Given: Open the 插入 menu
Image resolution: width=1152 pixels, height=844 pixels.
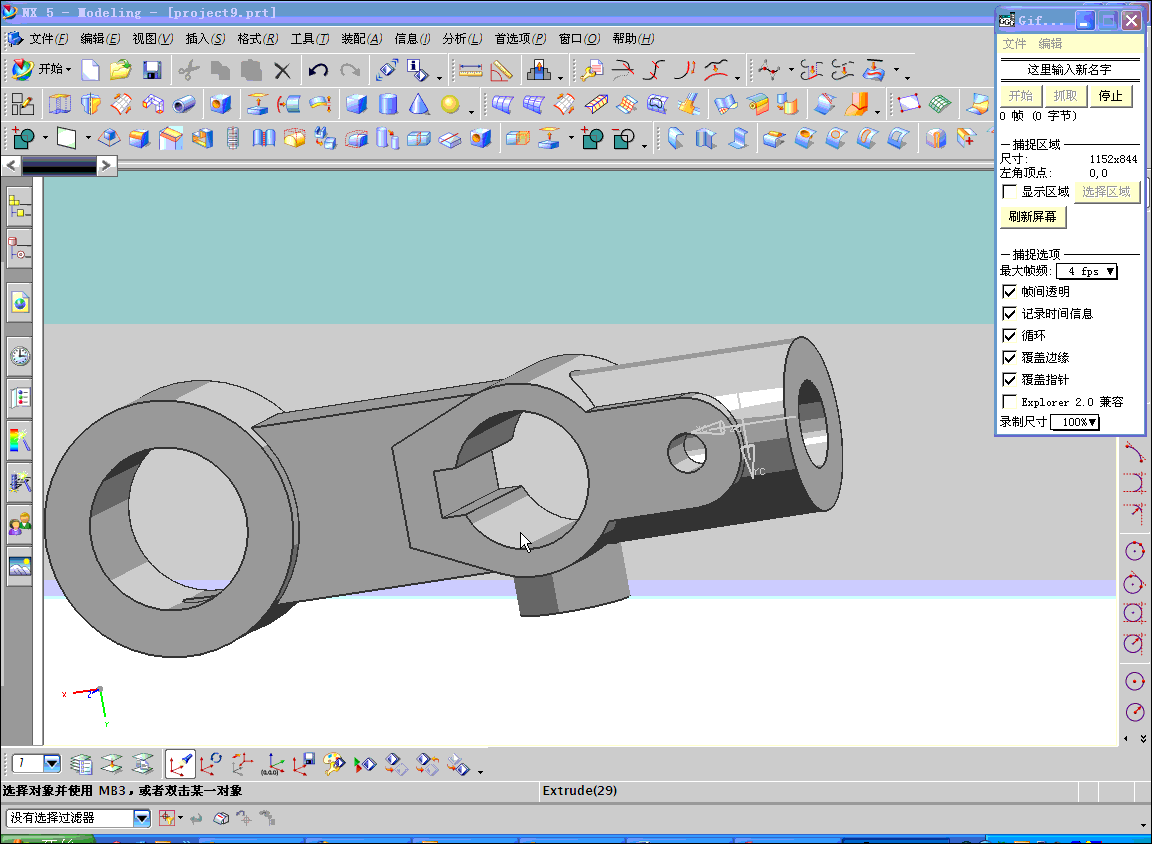Looking at the screenshot, I should click(x=206, y=38).
